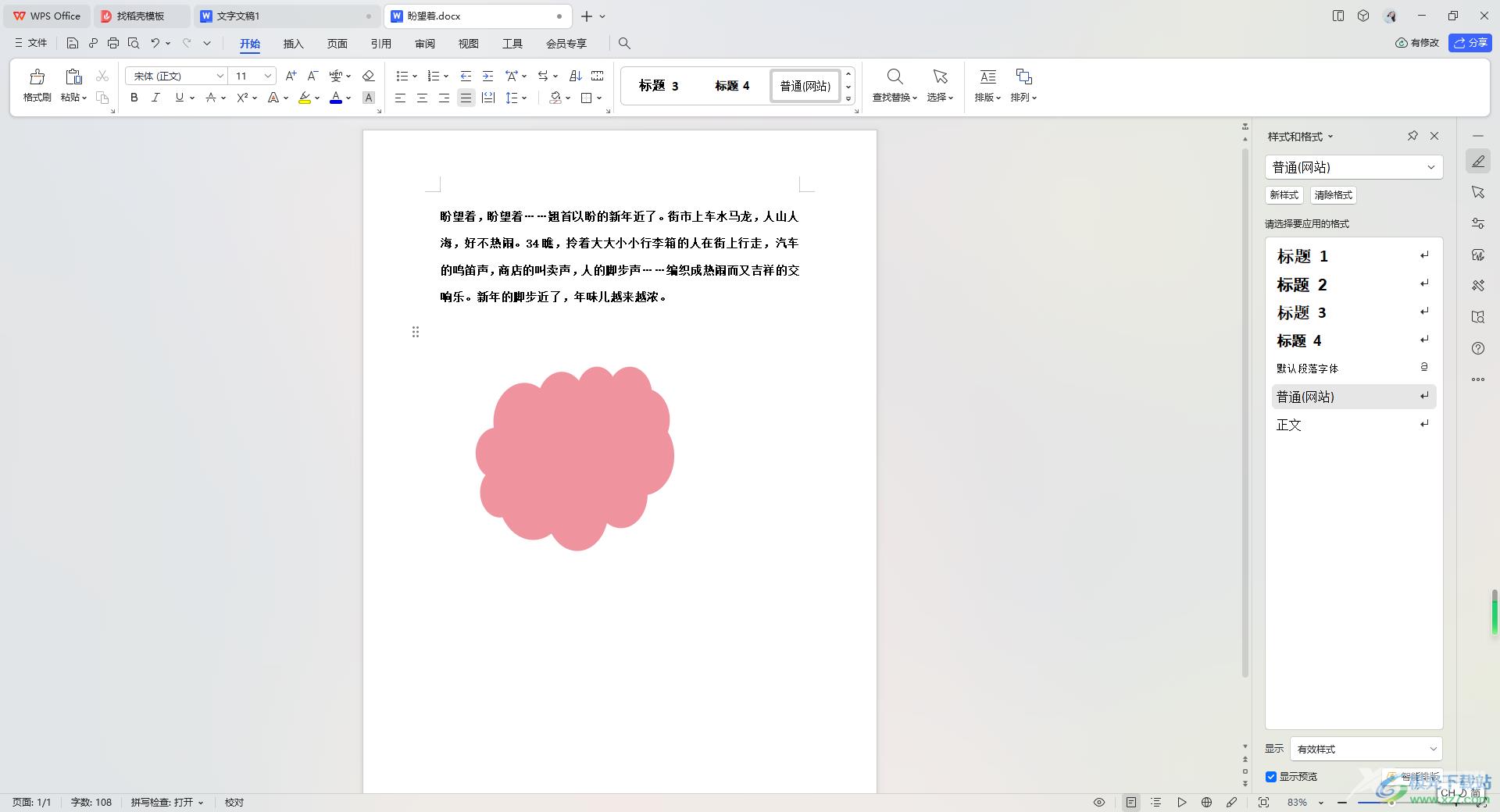The width and height of the screenshot is (1500, 812).
Task: Expand the styles gallery more arrow
Action: click(x=848, y=98)
